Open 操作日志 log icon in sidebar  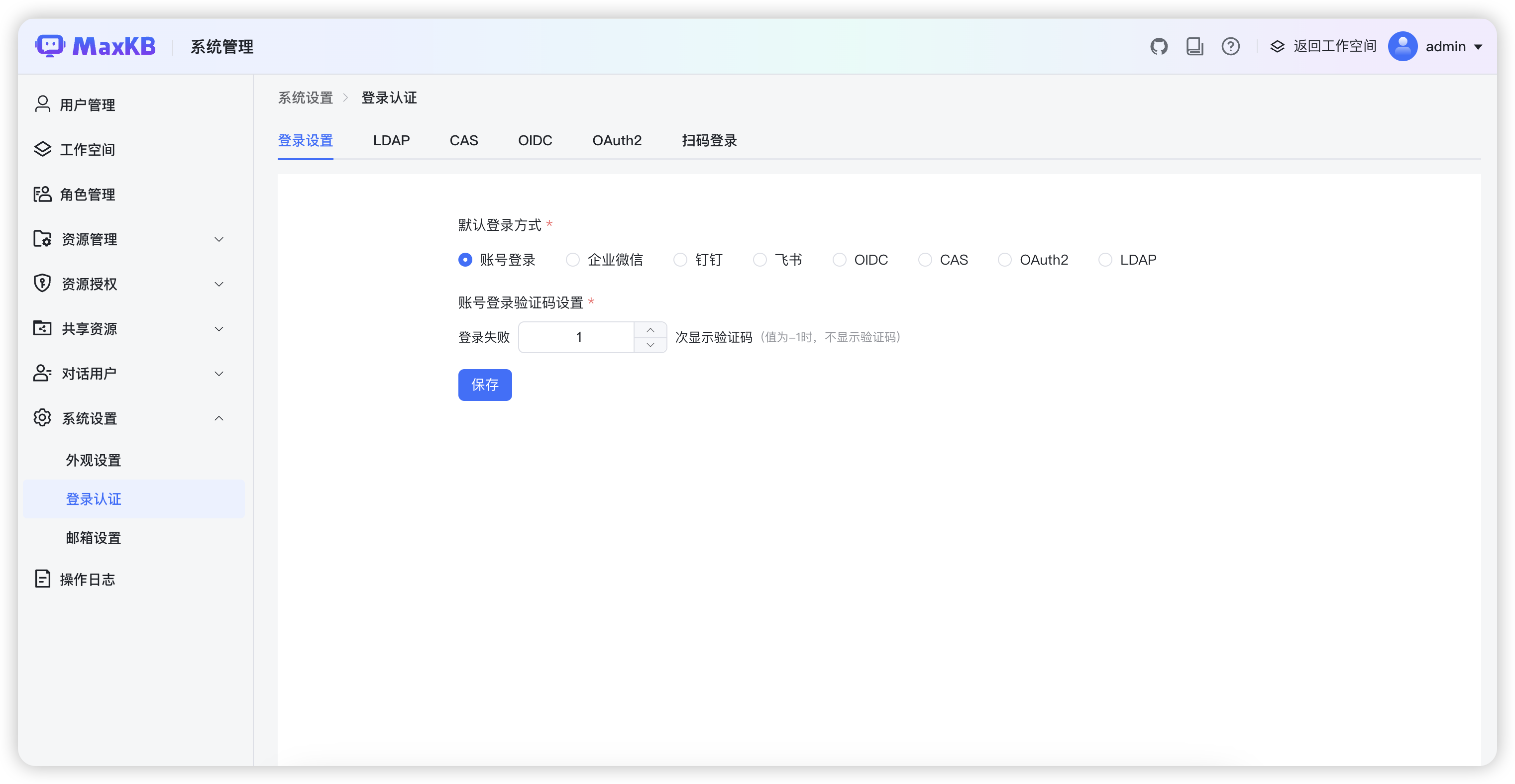click(x=42, y=579)
